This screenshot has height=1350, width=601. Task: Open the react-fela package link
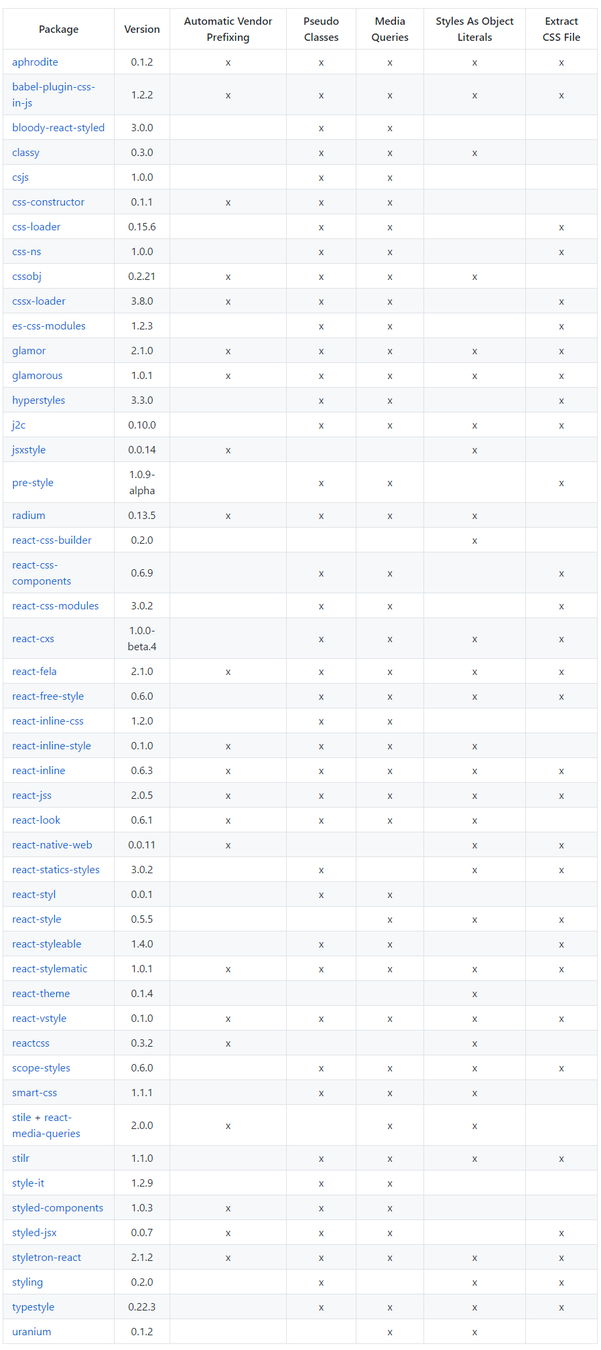[x=35, y=672]
